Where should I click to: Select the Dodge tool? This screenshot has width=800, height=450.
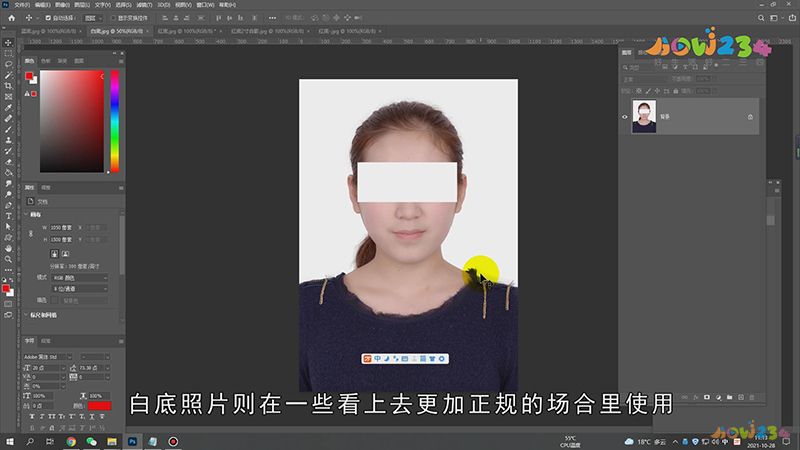click(8, 194)
